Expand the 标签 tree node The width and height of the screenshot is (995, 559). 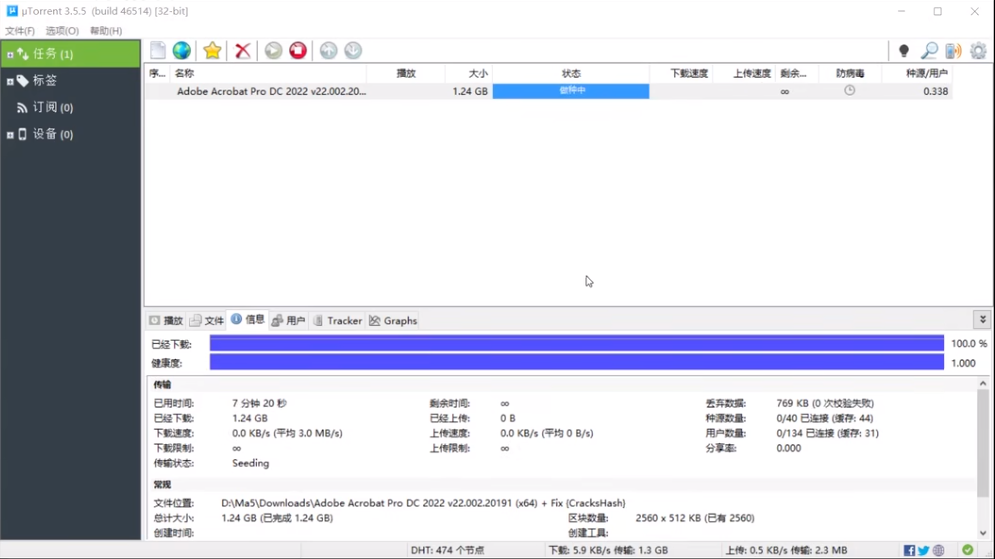(x=10, y=81)
